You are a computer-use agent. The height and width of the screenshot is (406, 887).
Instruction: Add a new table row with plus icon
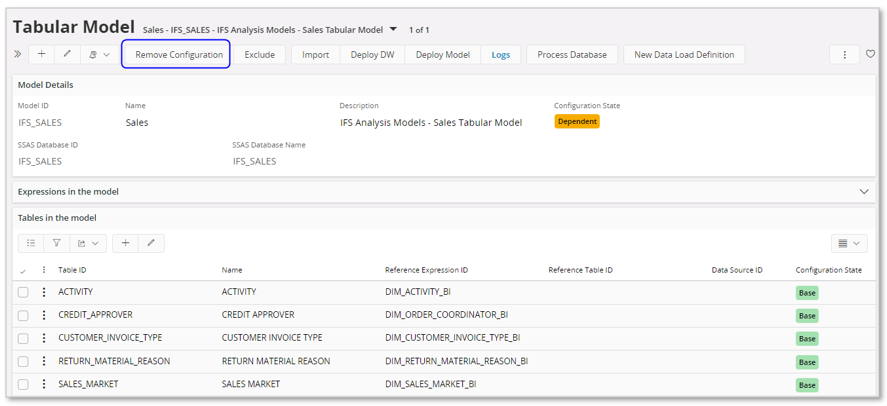click(x=125, y=243)
